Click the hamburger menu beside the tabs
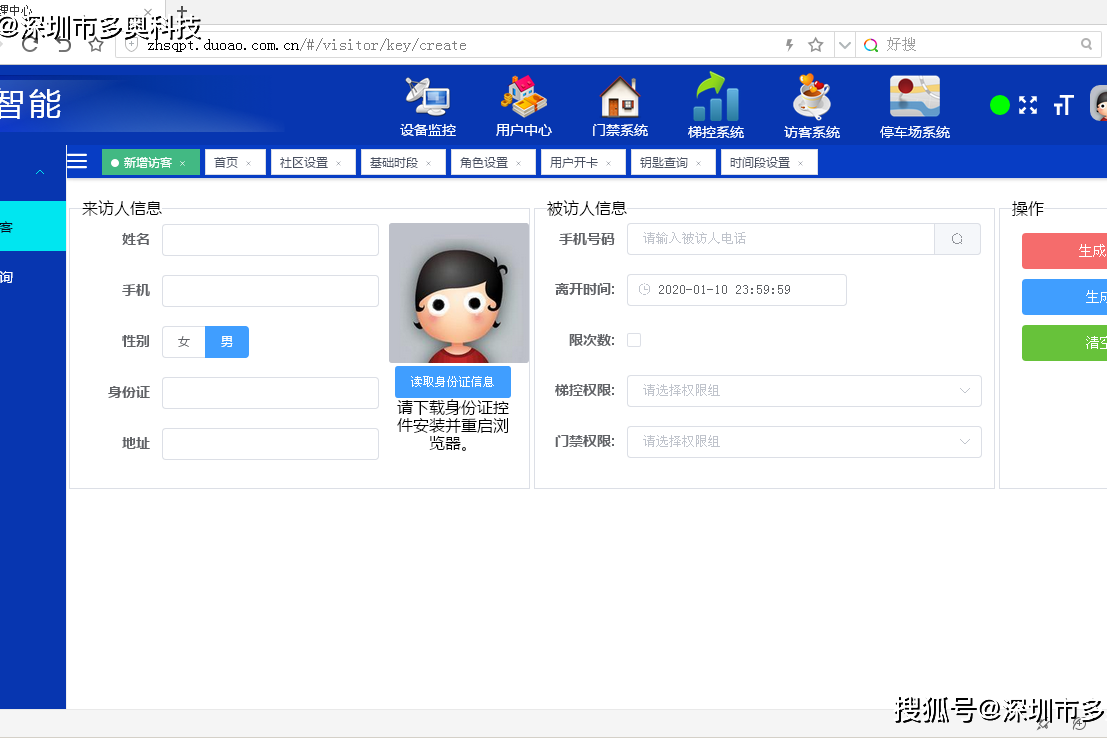The width and height of the screenshot is (1107, 738). [x=77, y=161]
